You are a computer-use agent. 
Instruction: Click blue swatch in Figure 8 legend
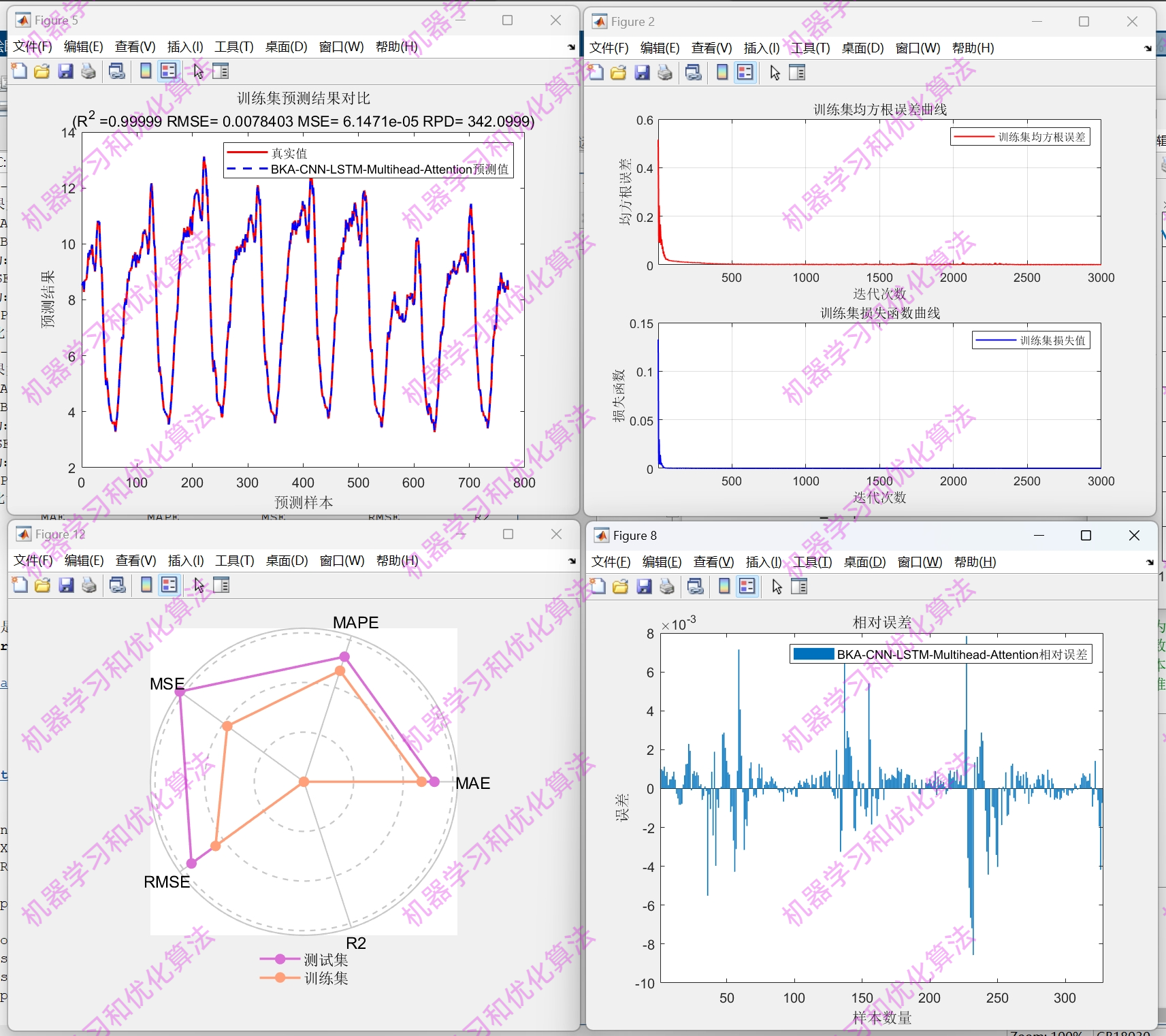tap(814, 654)
